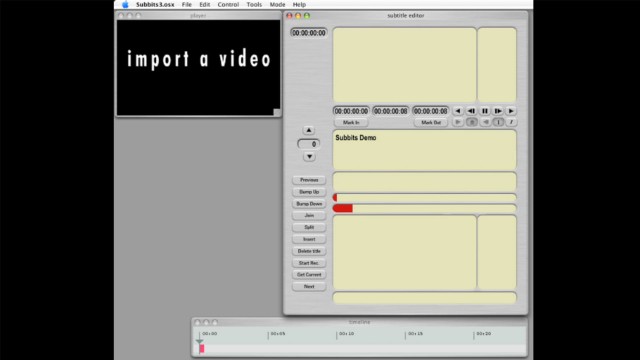The height and width of the screenshot is (360, 640).
Task: Toggle the center alignment button
Action: point(471,122)
